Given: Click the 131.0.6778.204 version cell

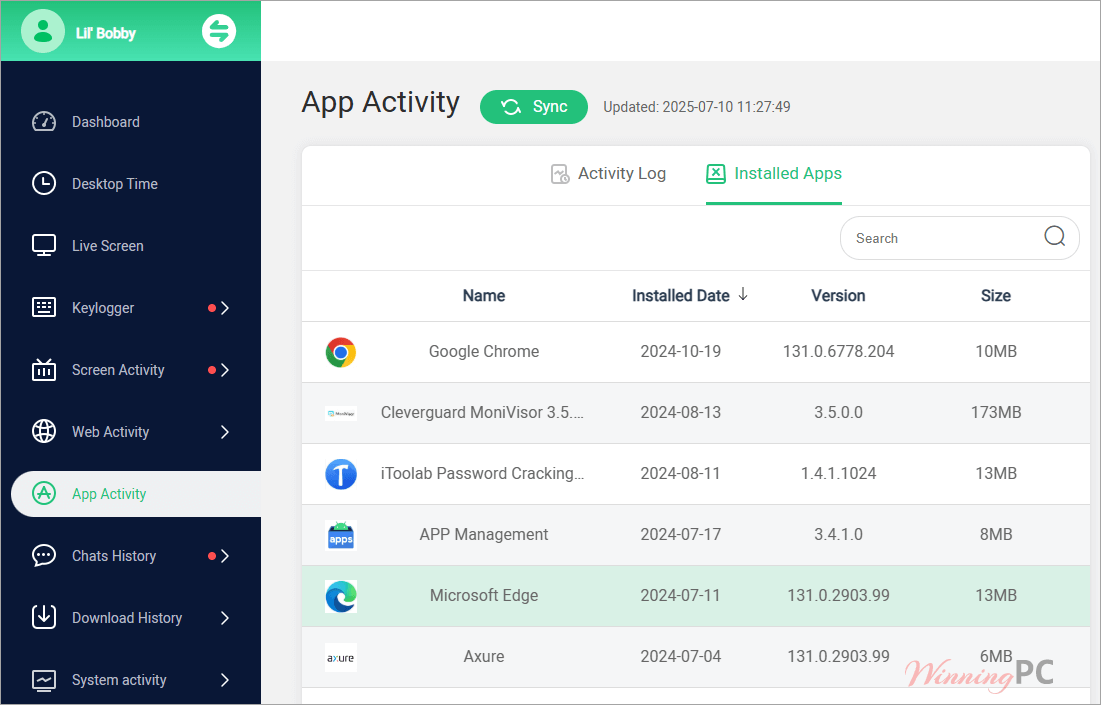Looking at the screenshot, I should pyautogui.click(x=838, y=351).
